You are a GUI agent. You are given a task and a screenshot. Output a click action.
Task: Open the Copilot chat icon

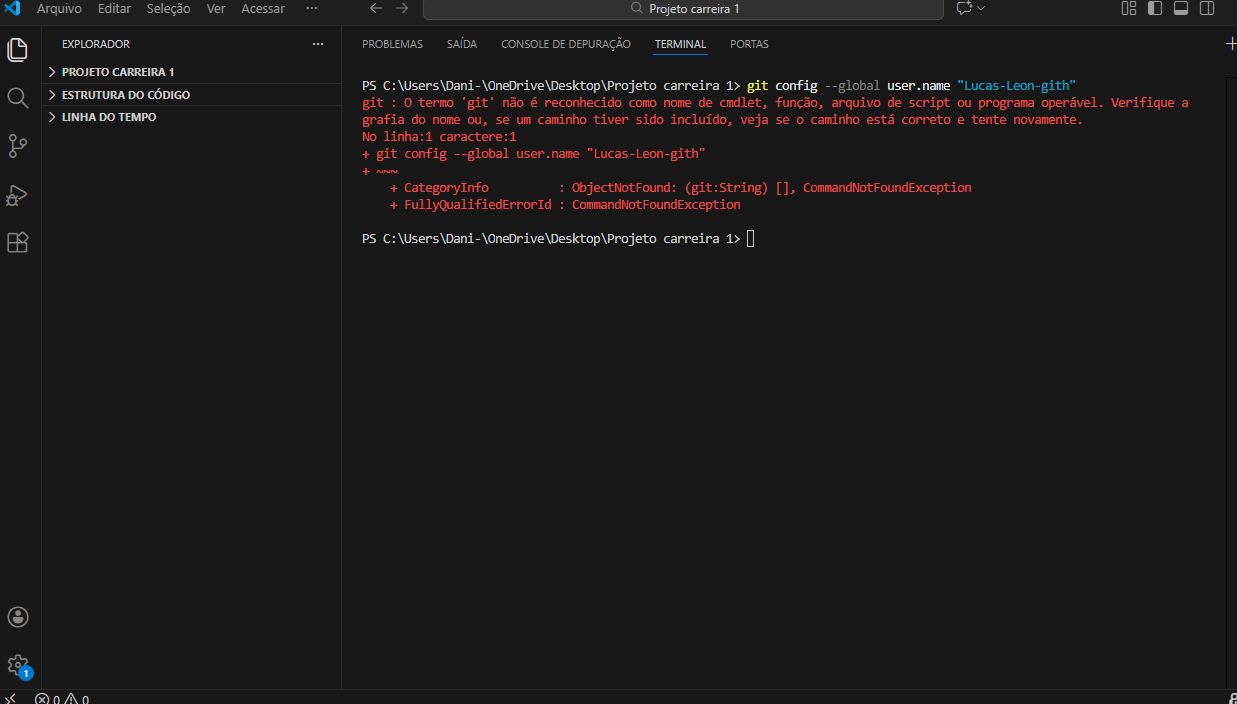click(x=964, y=8)
